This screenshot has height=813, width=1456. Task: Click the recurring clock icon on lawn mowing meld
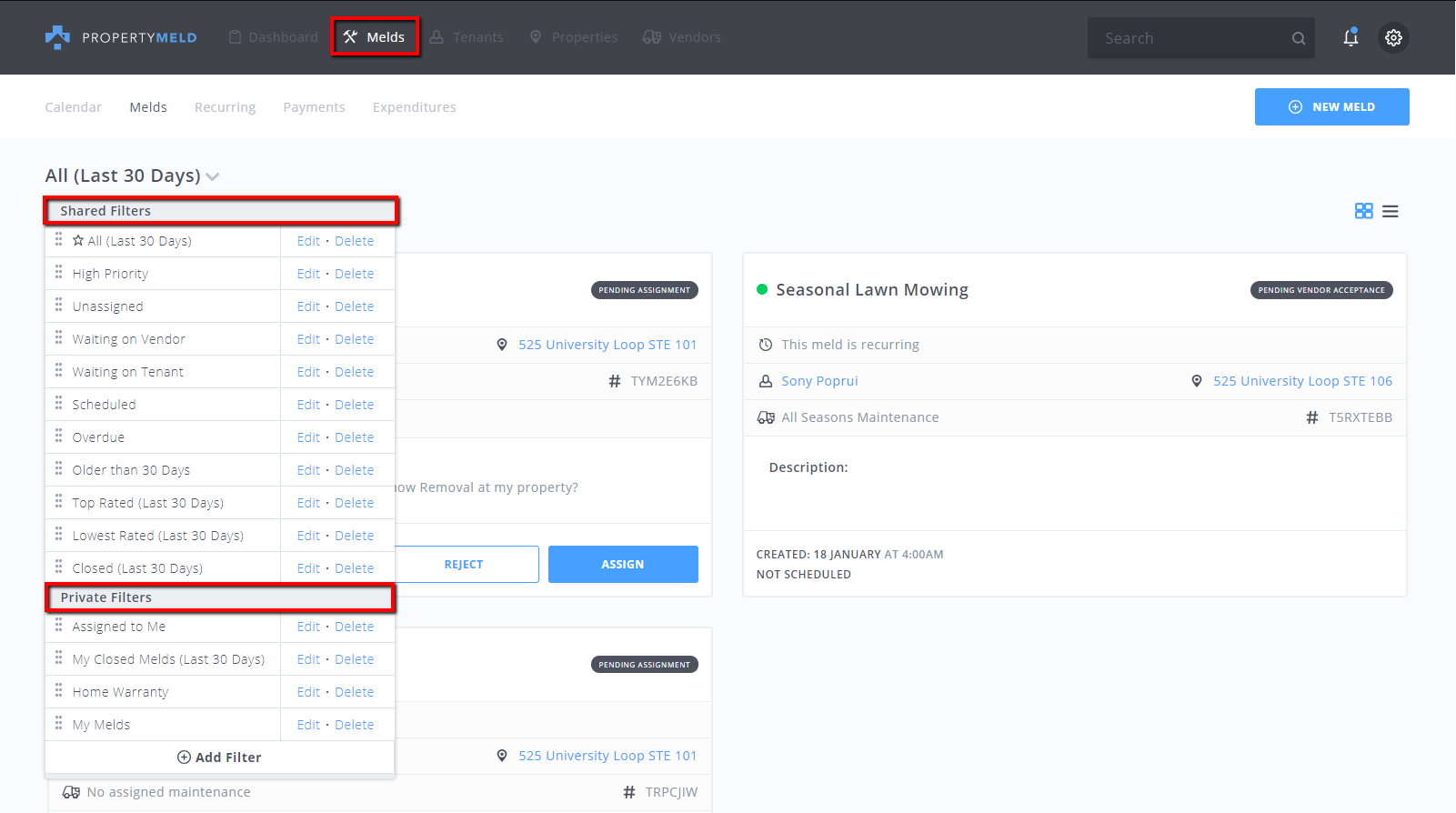pyautogui.click(x=766, y=345)
